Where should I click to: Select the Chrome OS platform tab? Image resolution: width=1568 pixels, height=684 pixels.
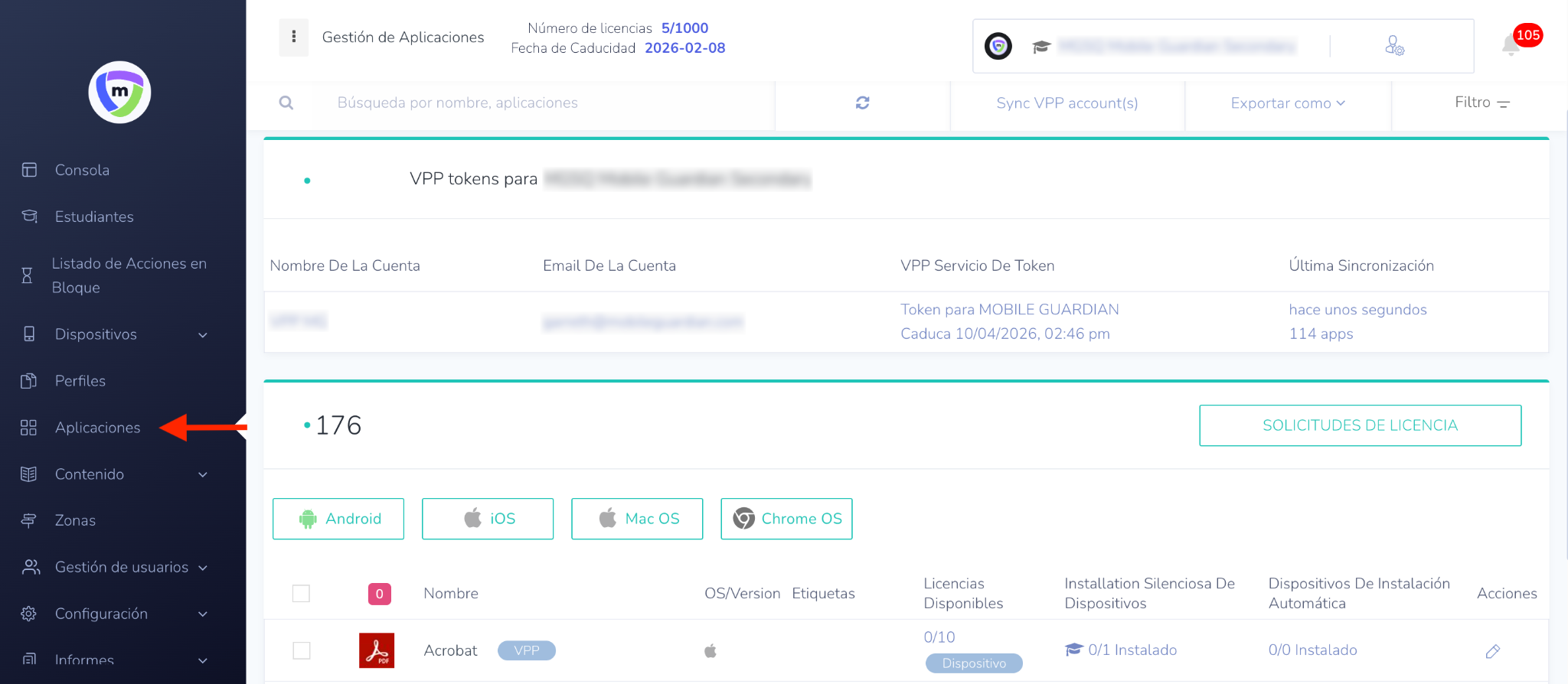[x=786, y=519]
